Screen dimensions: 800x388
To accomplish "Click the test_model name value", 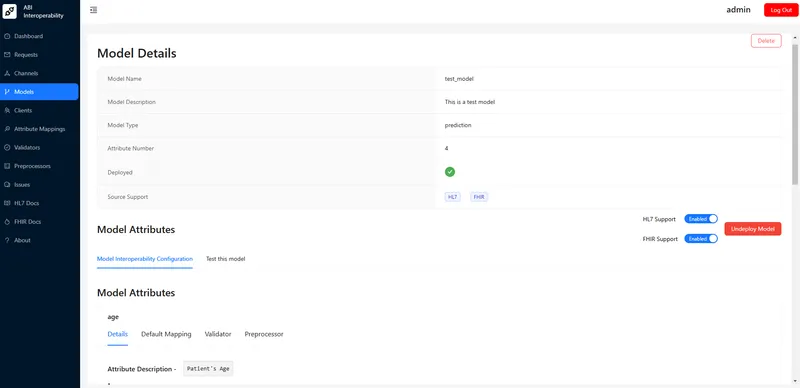I will click(x=459, y=79).
